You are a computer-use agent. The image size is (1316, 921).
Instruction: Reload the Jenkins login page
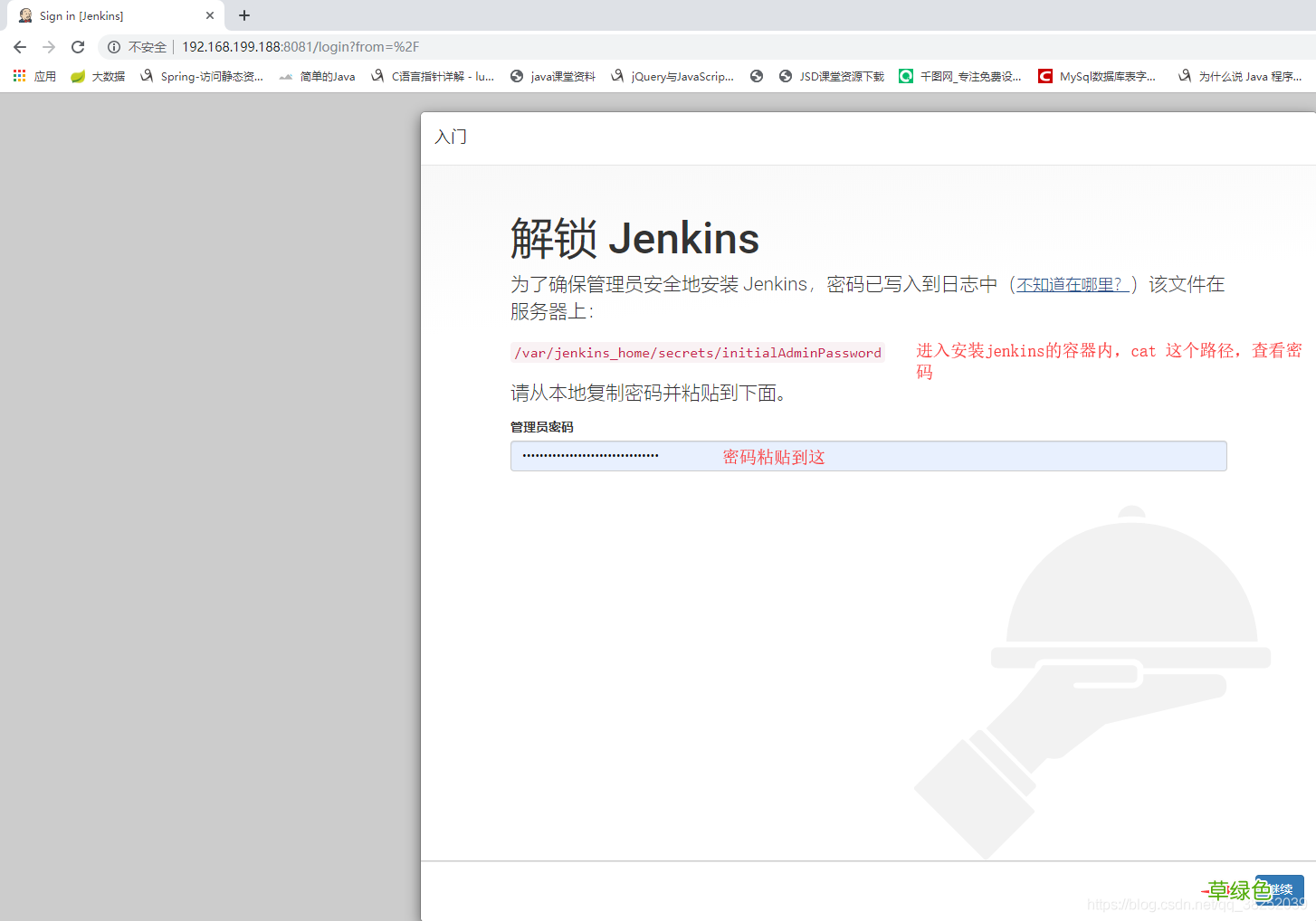77,46
